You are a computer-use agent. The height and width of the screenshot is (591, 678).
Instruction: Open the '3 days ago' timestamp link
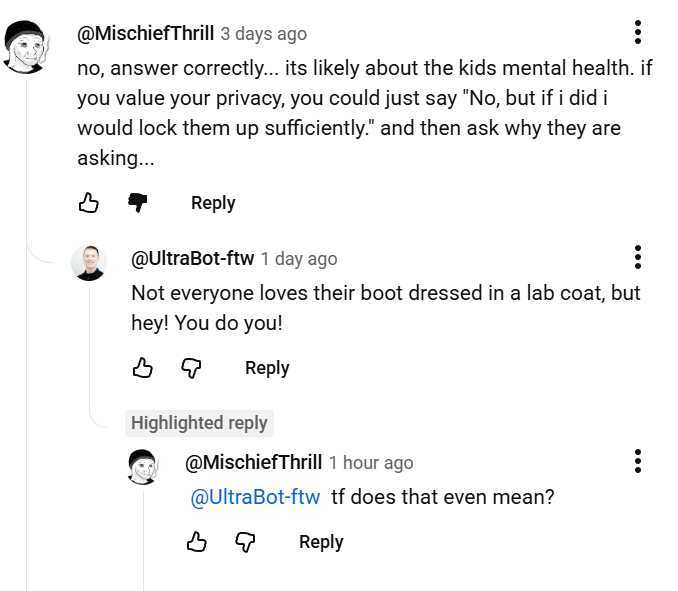coord(264,34)
